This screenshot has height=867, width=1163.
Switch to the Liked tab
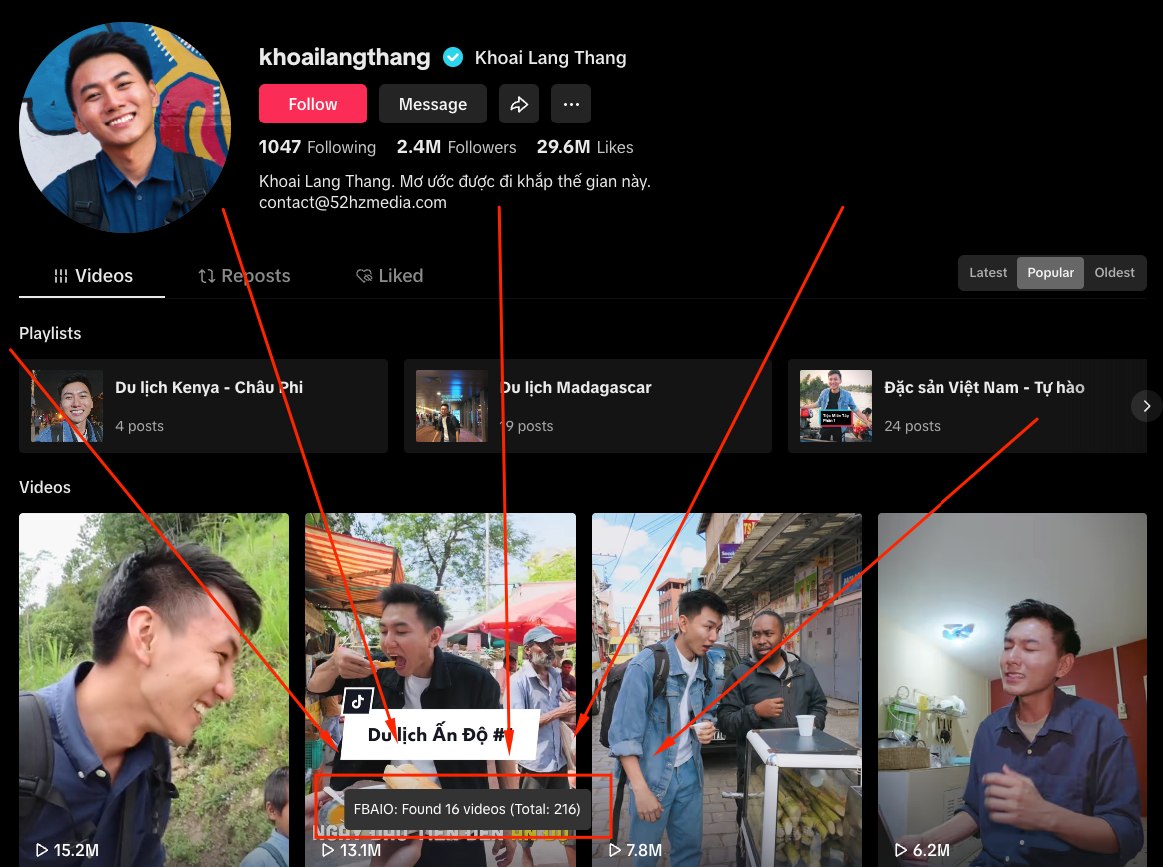[389, 276]
